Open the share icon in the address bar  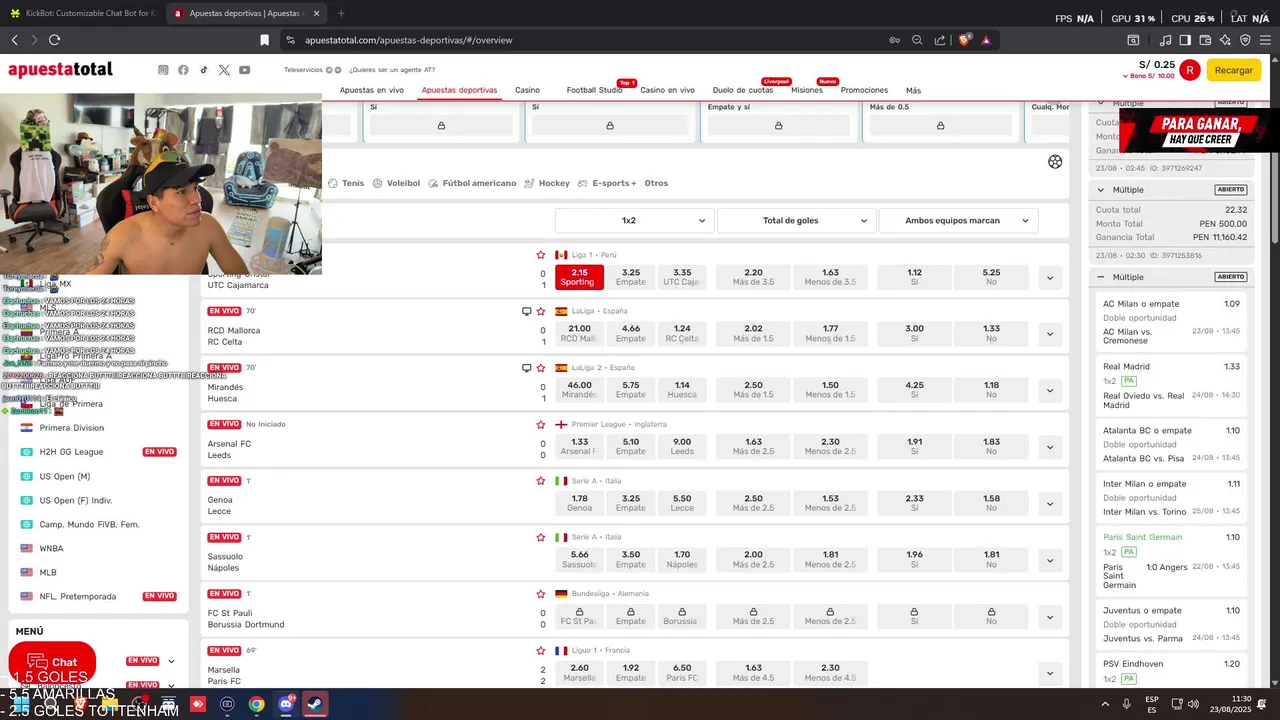coord(940,40)
